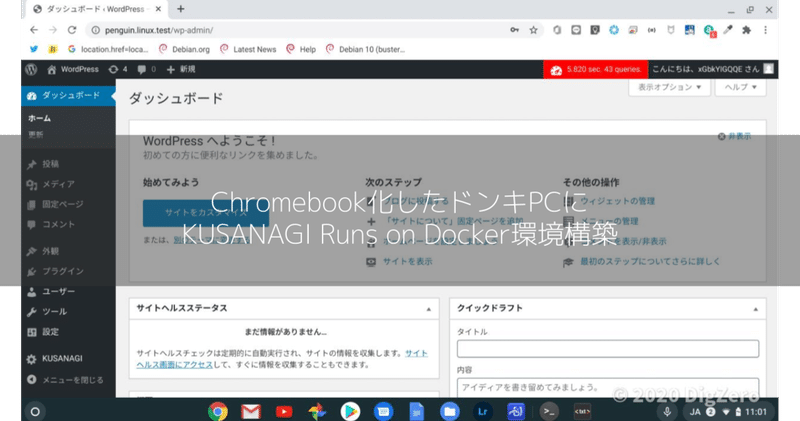Open ウィジェットの管理 link

click(617, 201)
